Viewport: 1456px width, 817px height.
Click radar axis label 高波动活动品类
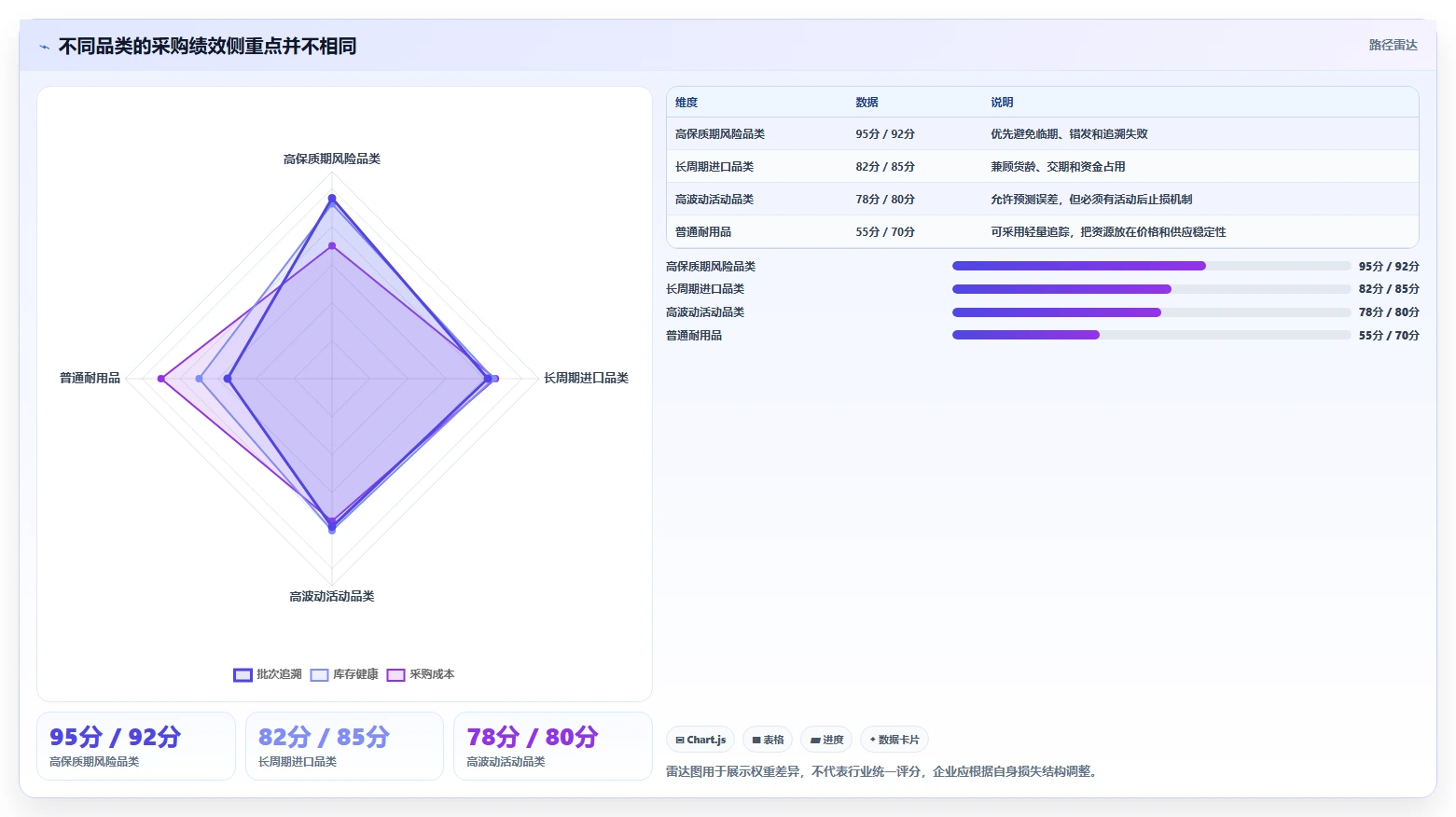click(332, 597)
